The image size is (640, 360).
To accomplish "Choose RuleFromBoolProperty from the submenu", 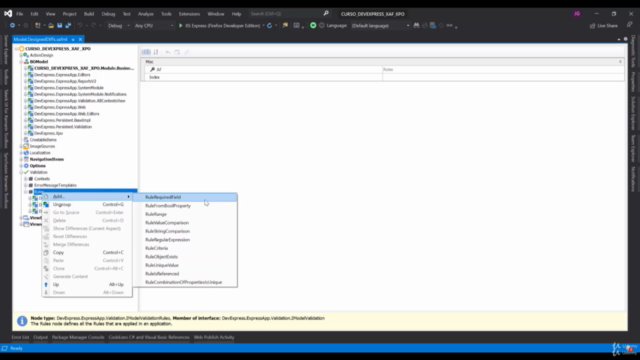I will click(185, 206).
